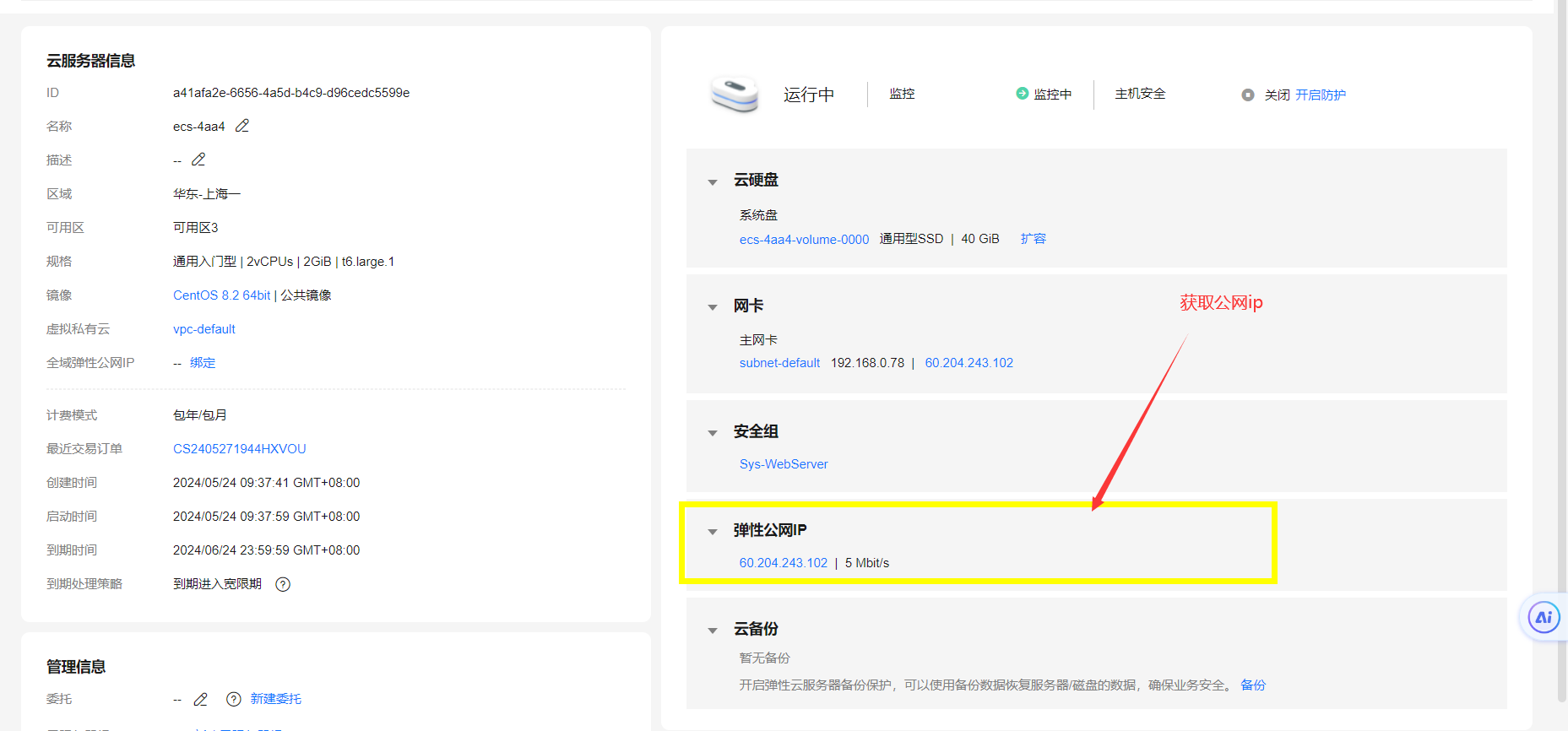The image size is (1568, 731).
Task: Open elastic IP 60.204.243.102 in 弹性公网IP section
Action: click(784, 563)
